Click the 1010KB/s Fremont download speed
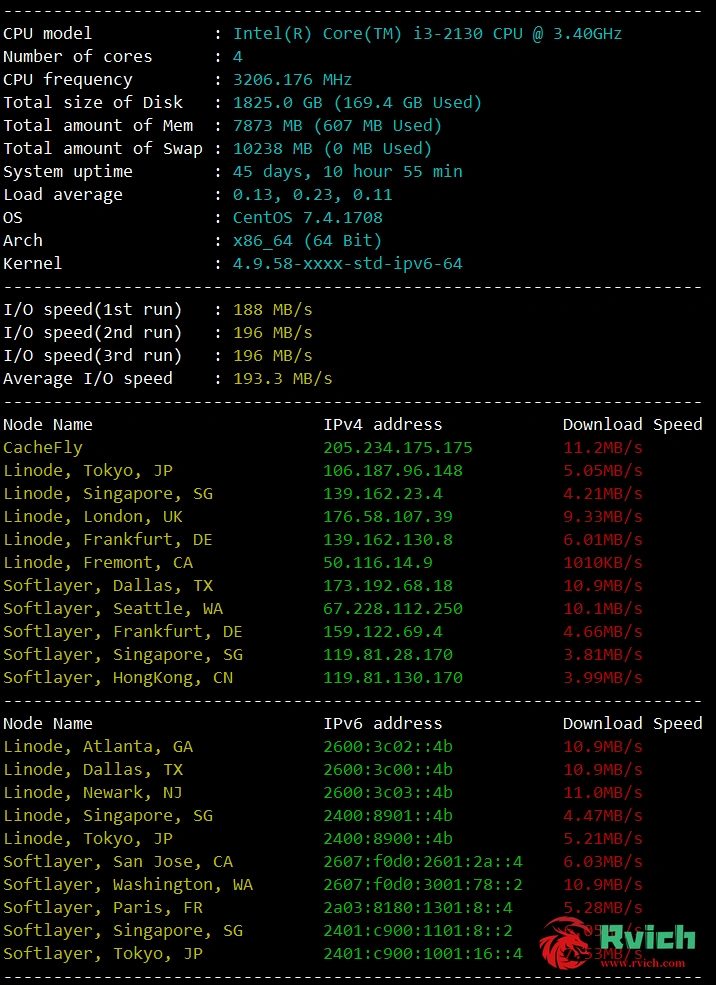This screenshot has height=985, width=716. (x=603, y=562)
